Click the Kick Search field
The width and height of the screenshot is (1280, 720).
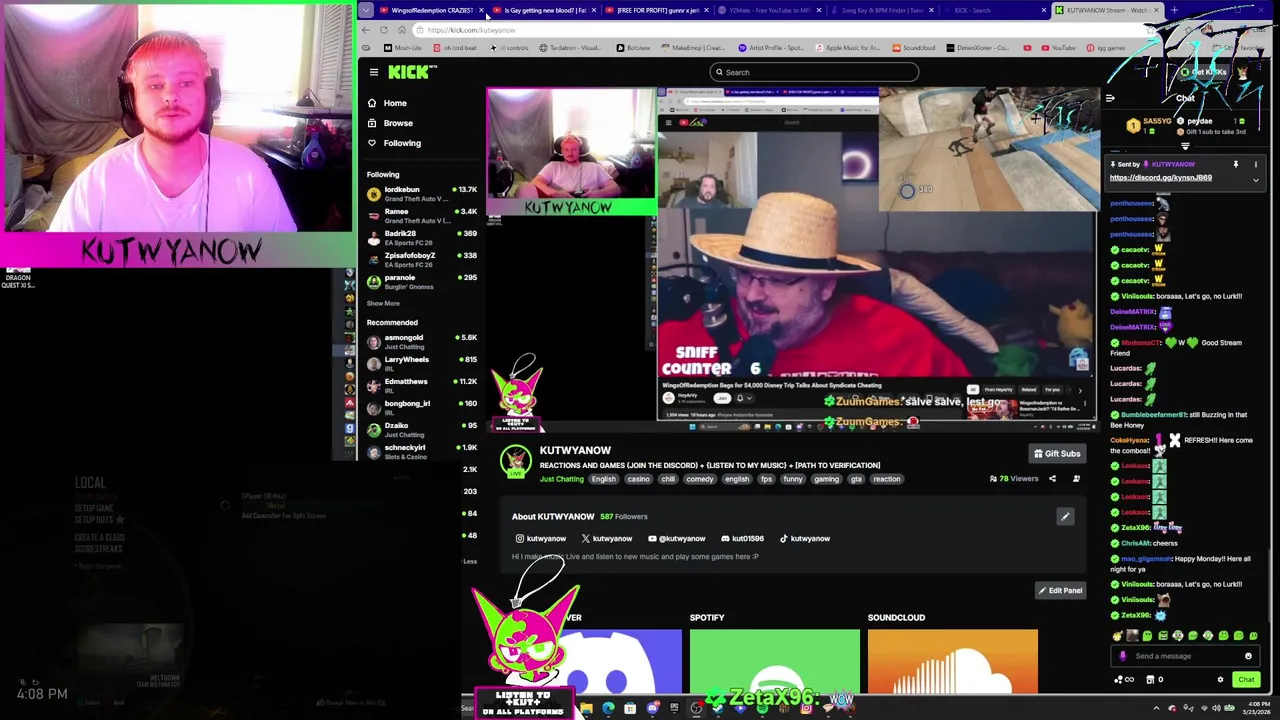[814, 72]
